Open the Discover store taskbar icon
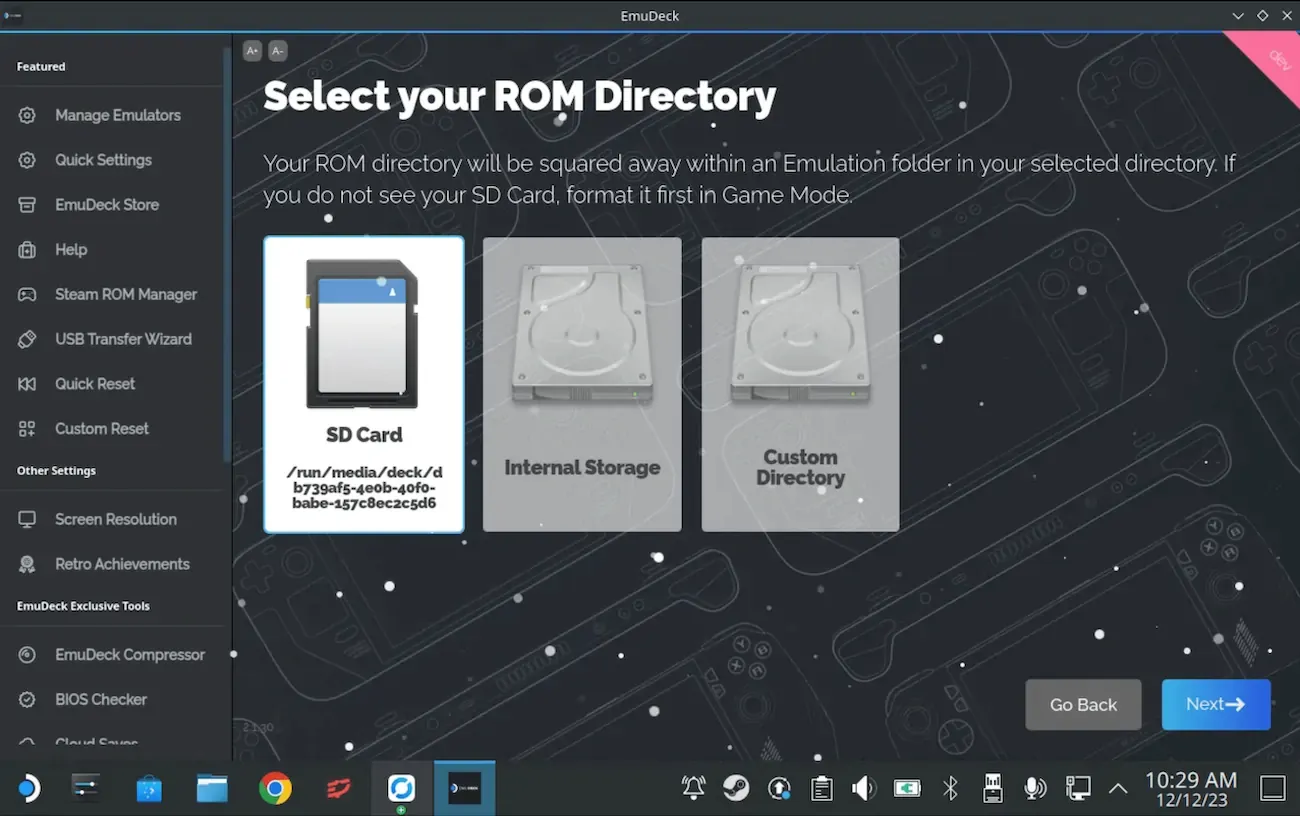Image resolution: width=1300 pixels, height=816 pixels. 149,789
